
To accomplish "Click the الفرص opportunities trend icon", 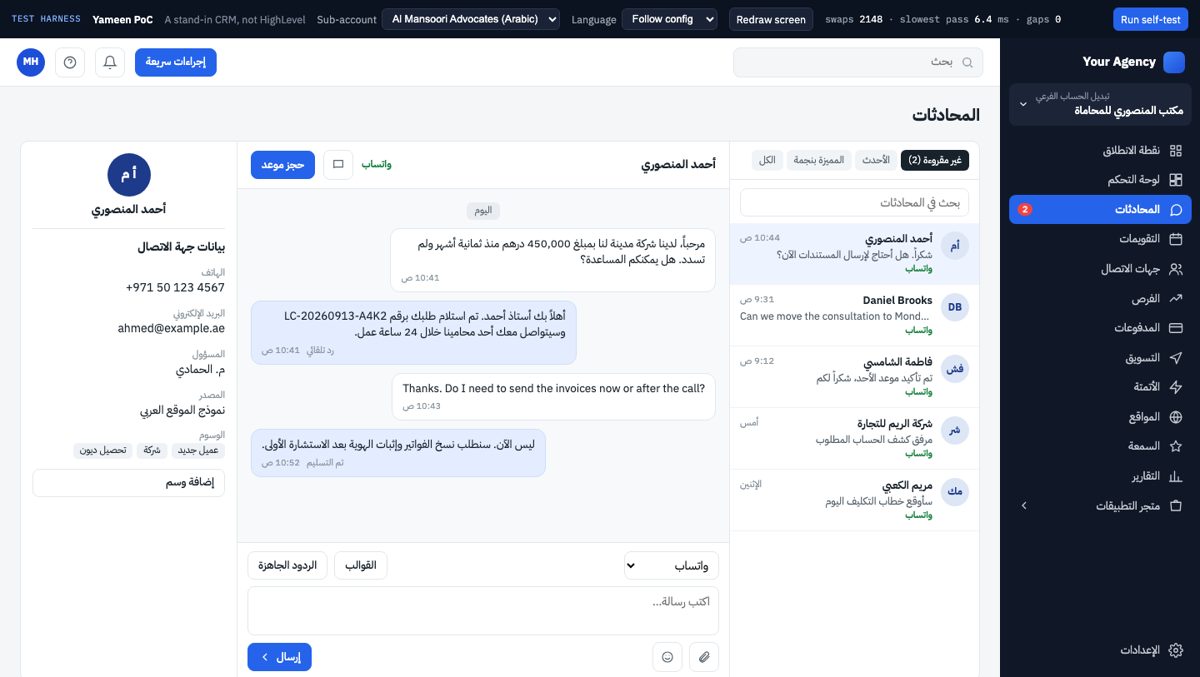I will click(x=1176, y=299).
